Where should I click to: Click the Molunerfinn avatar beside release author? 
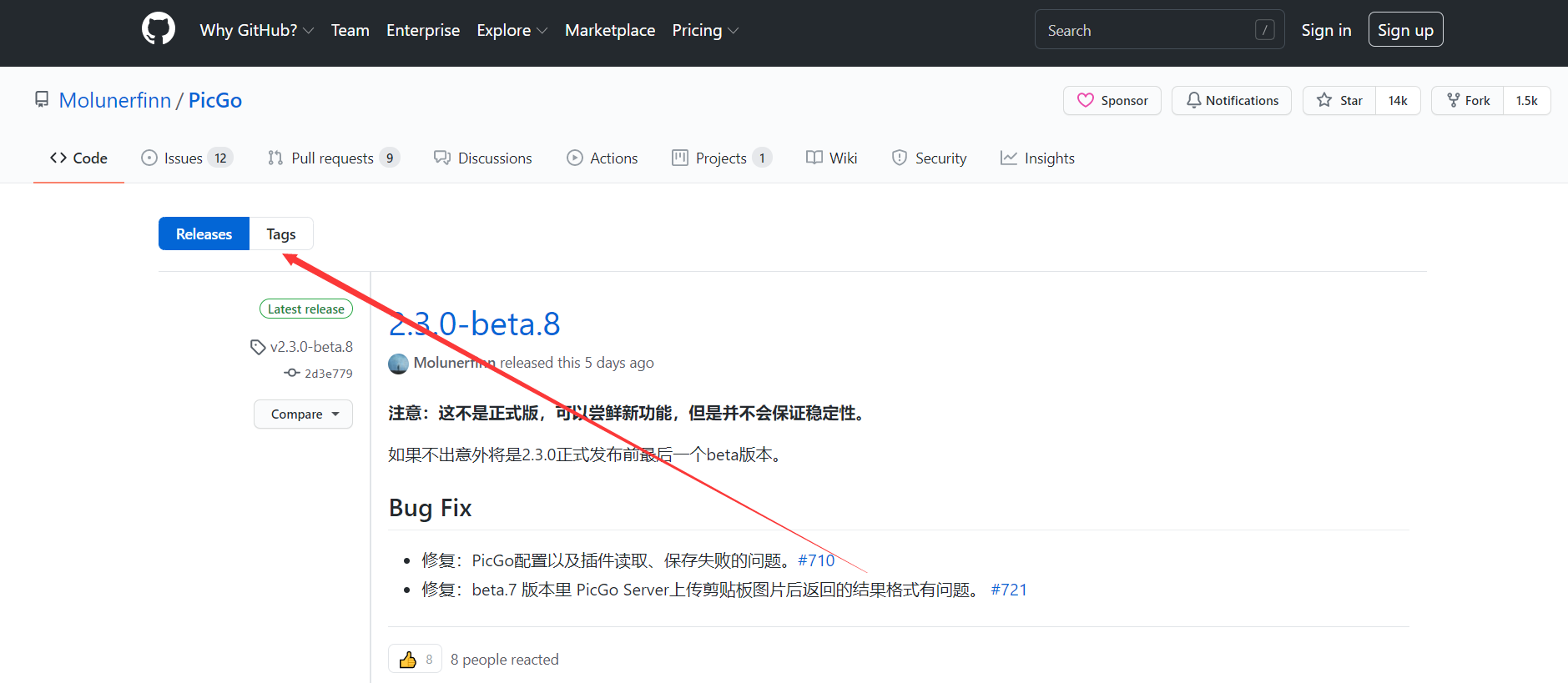point(398,364)
